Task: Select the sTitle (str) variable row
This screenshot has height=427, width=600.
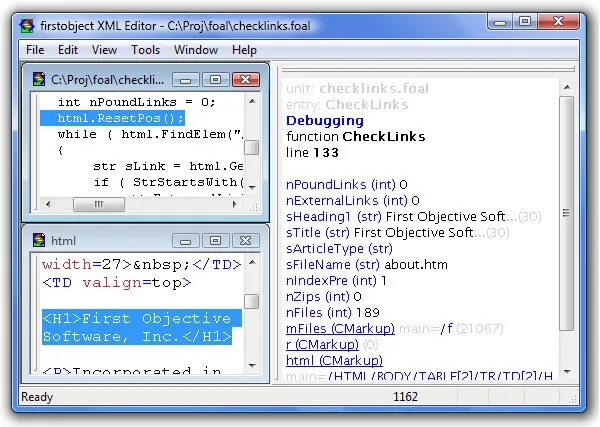Action: 398,233
